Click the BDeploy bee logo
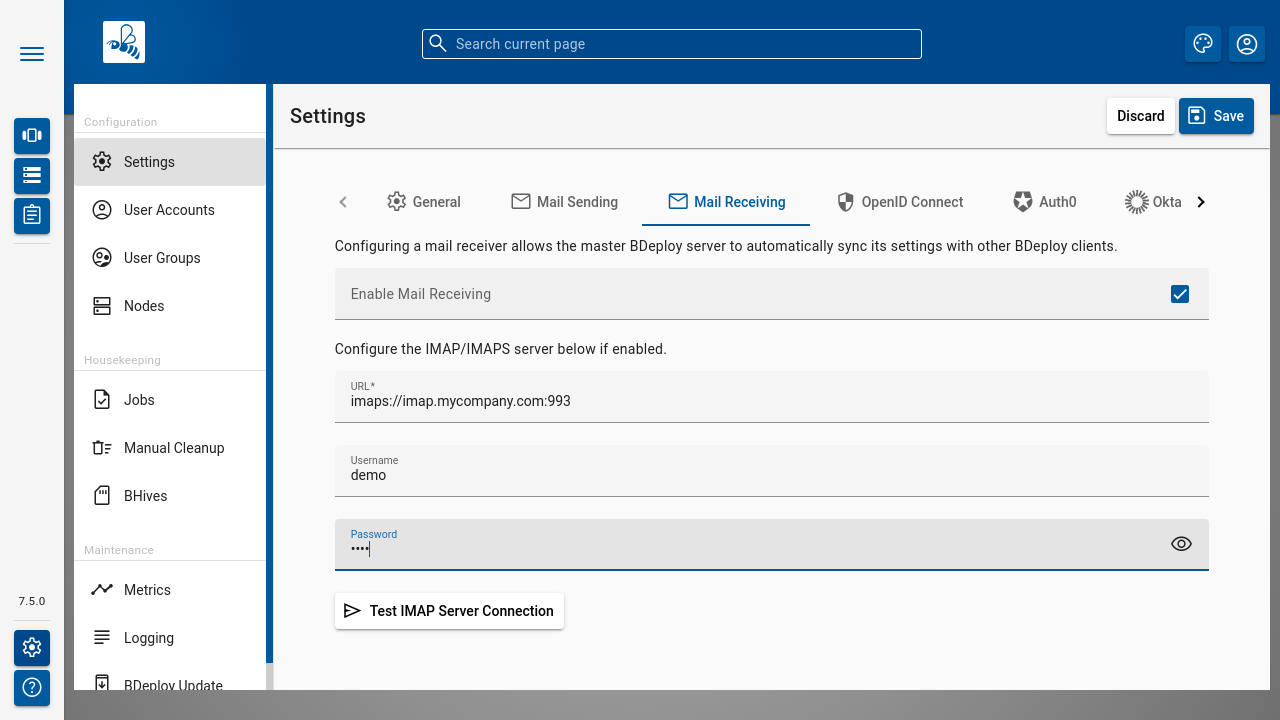Viewport: 1280px width, 720px height. pos(124,42)
